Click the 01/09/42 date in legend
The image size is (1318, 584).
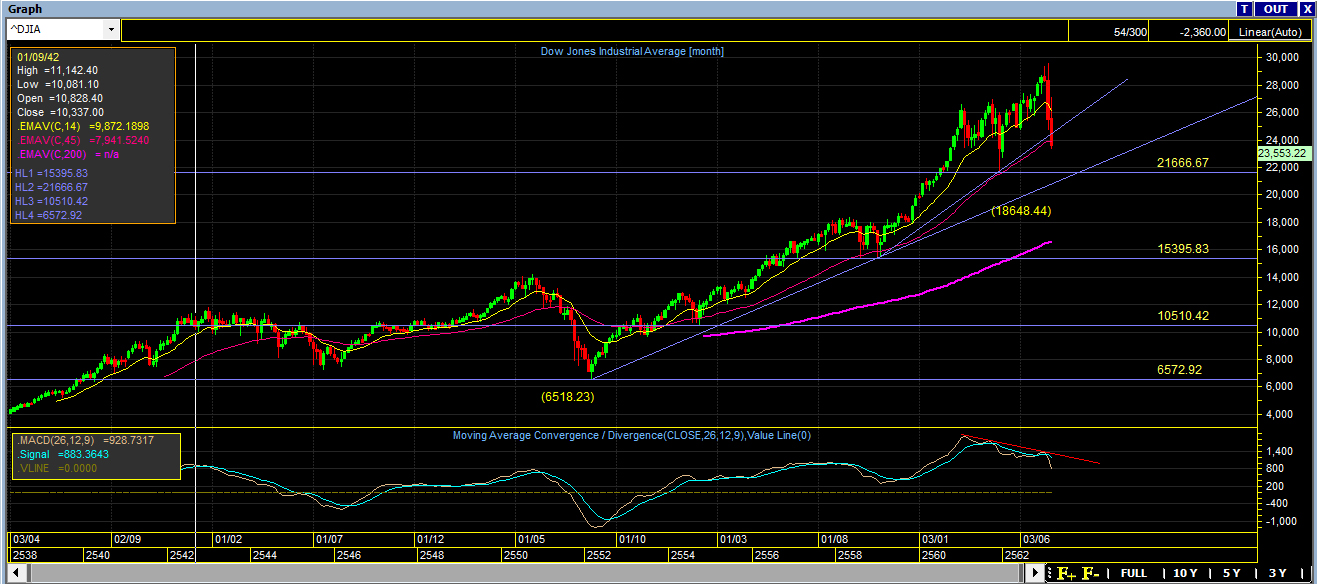pos(38,57)
